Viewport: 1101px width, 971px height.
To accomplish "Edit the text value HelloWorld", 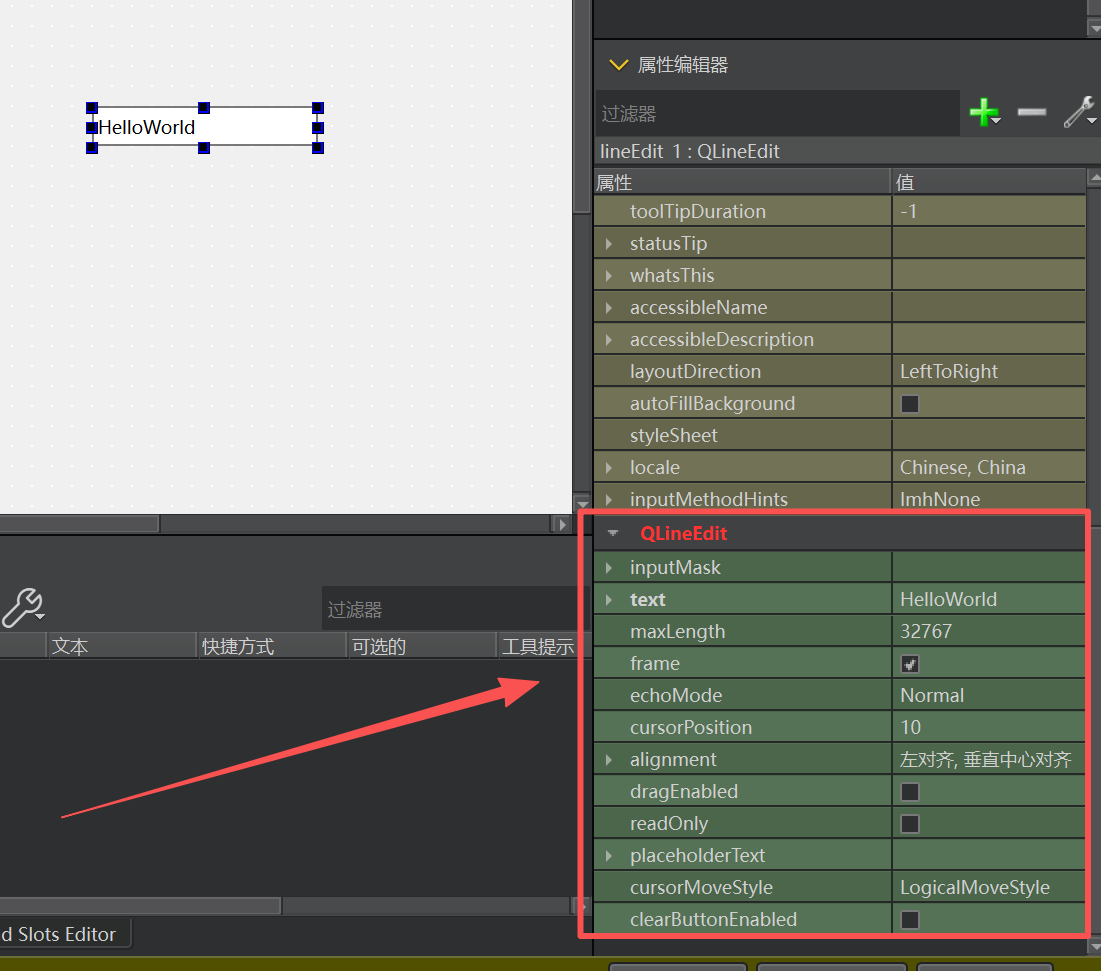I will click(x=989, y=600).
